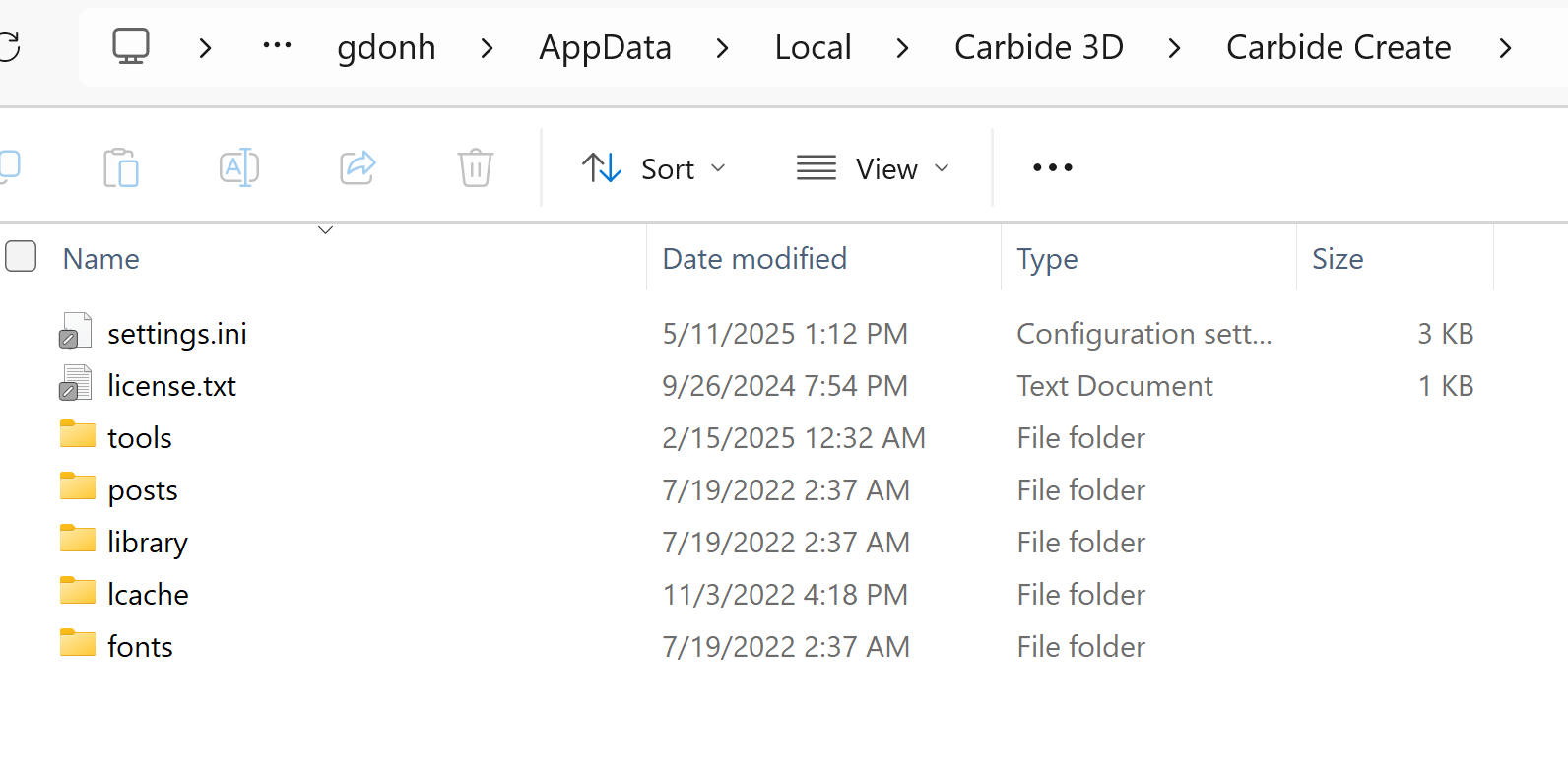This screenshot has width=1568, height=773.
Task: Click the posts folder icon
Action: pyautogui.click(x=78, y=486)
